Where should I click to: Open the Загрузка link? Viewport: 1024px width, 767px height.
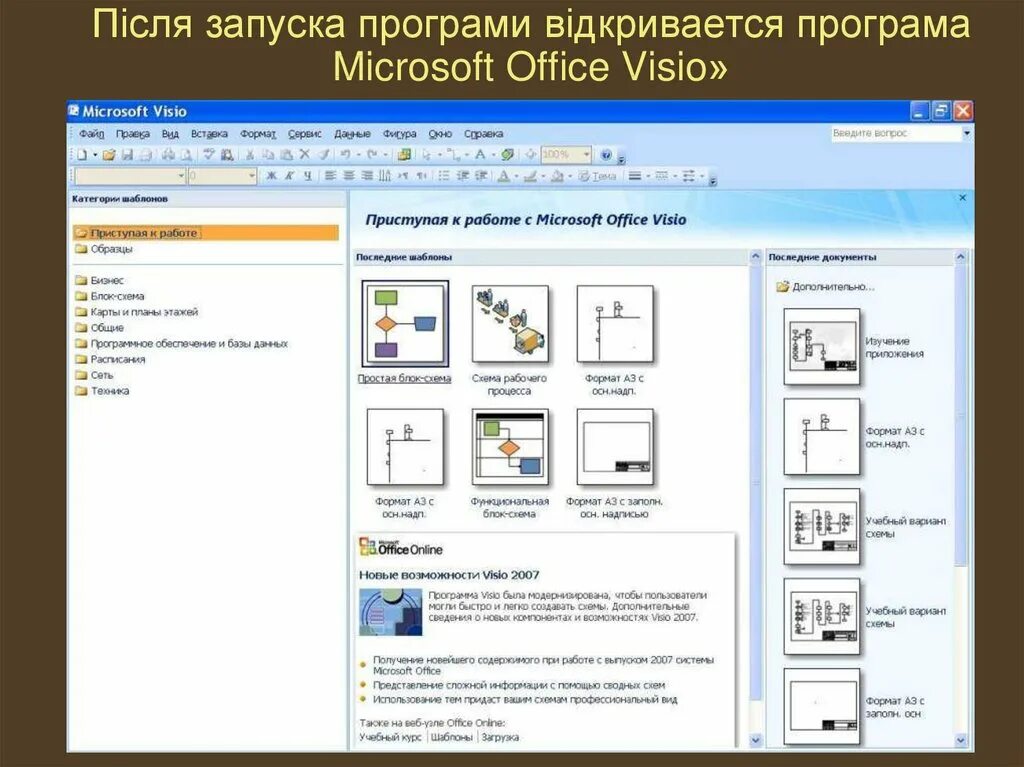500,737
